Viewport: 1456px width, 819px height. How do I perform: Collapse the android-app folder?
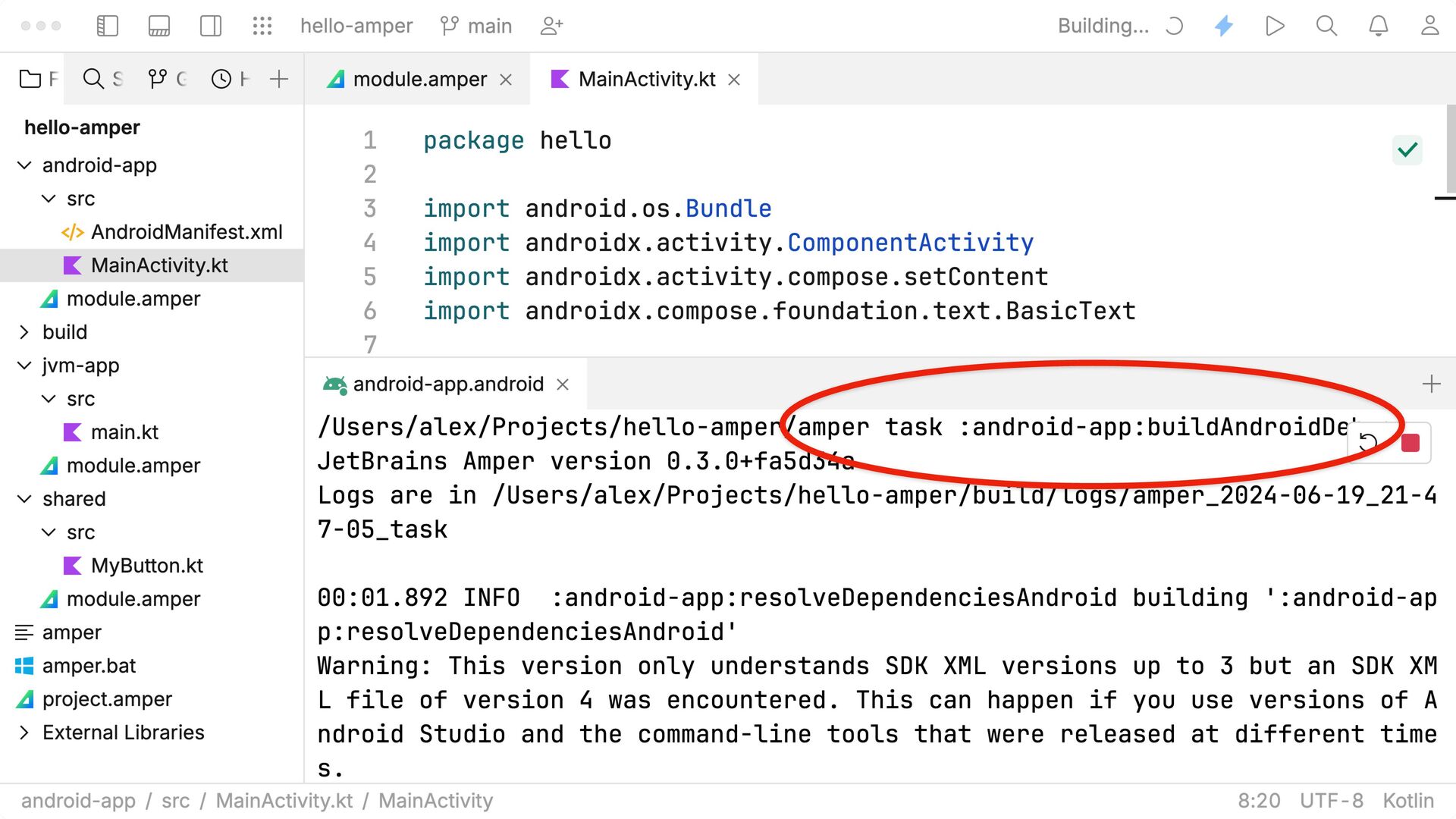coord(24,165)
